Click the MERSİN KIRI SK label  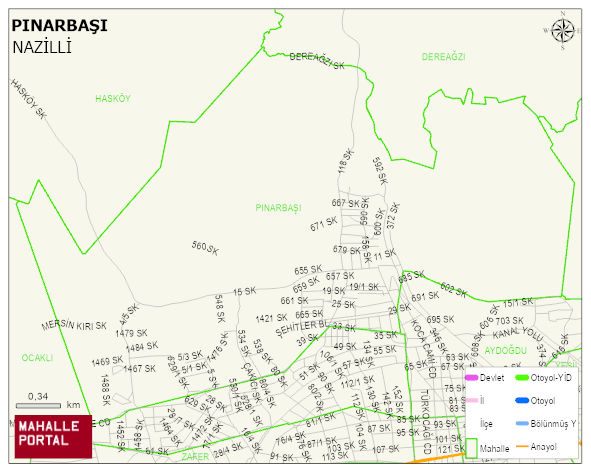[74, 325]
